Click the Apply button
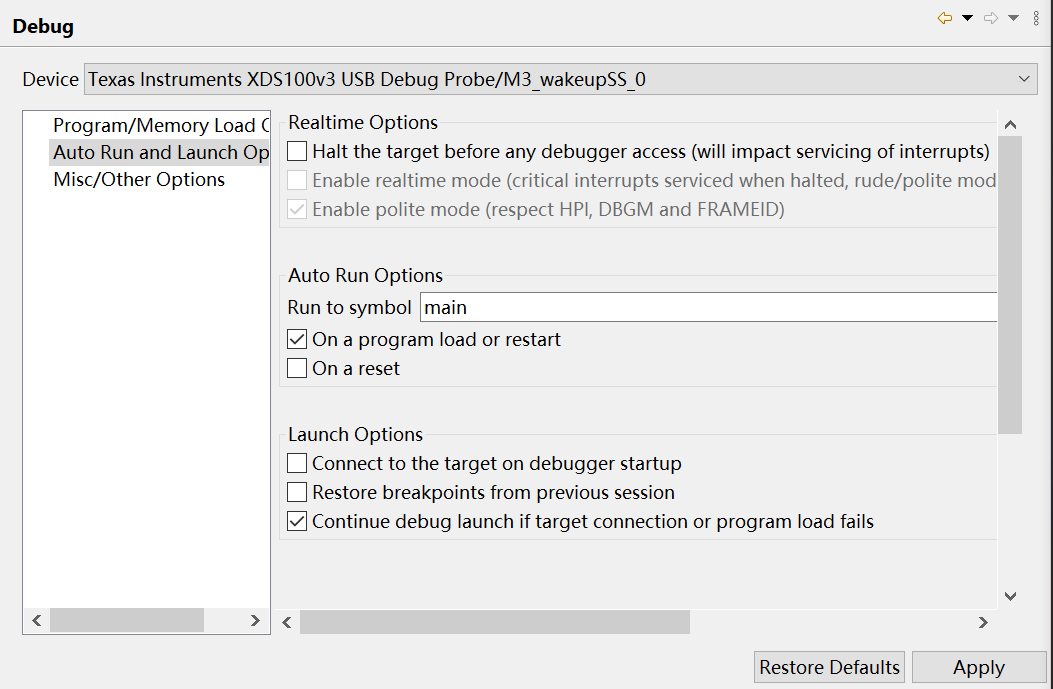Image resolution: width=1053 pixels, height=689 pixels. pos(978,667)
